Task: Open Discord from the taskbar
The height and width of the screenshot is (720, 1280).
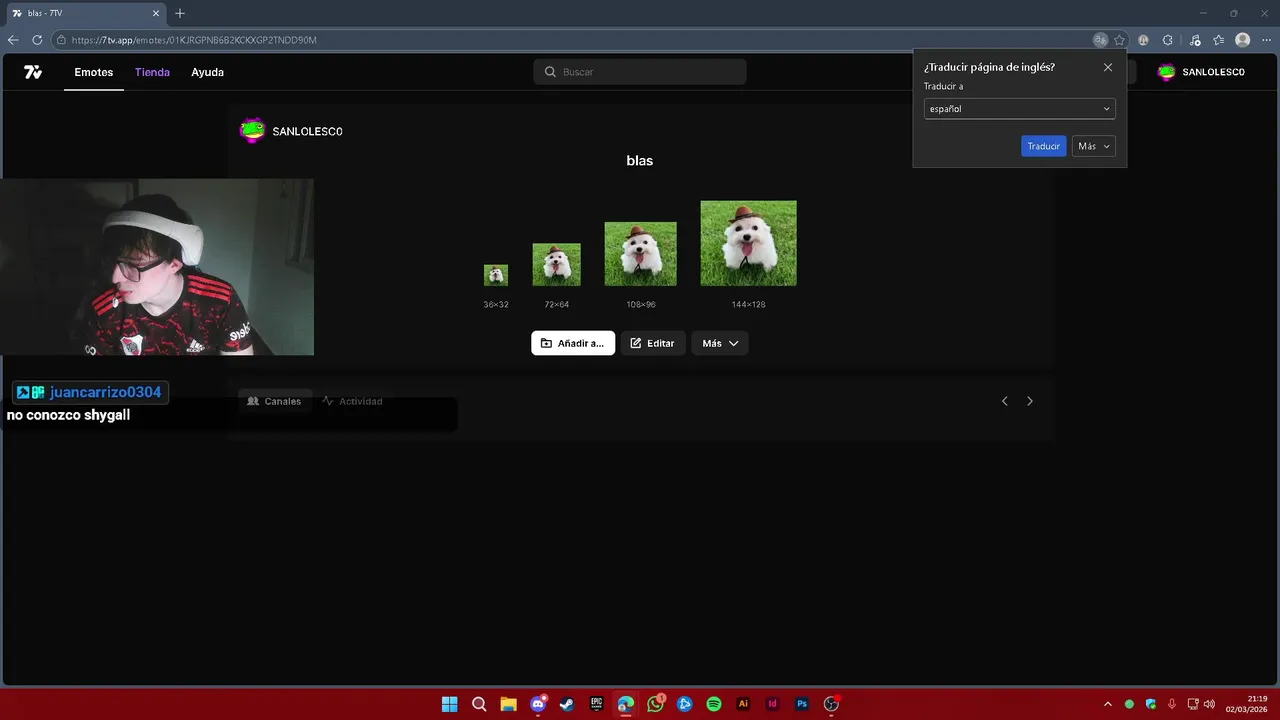Action: pos(538,704)
